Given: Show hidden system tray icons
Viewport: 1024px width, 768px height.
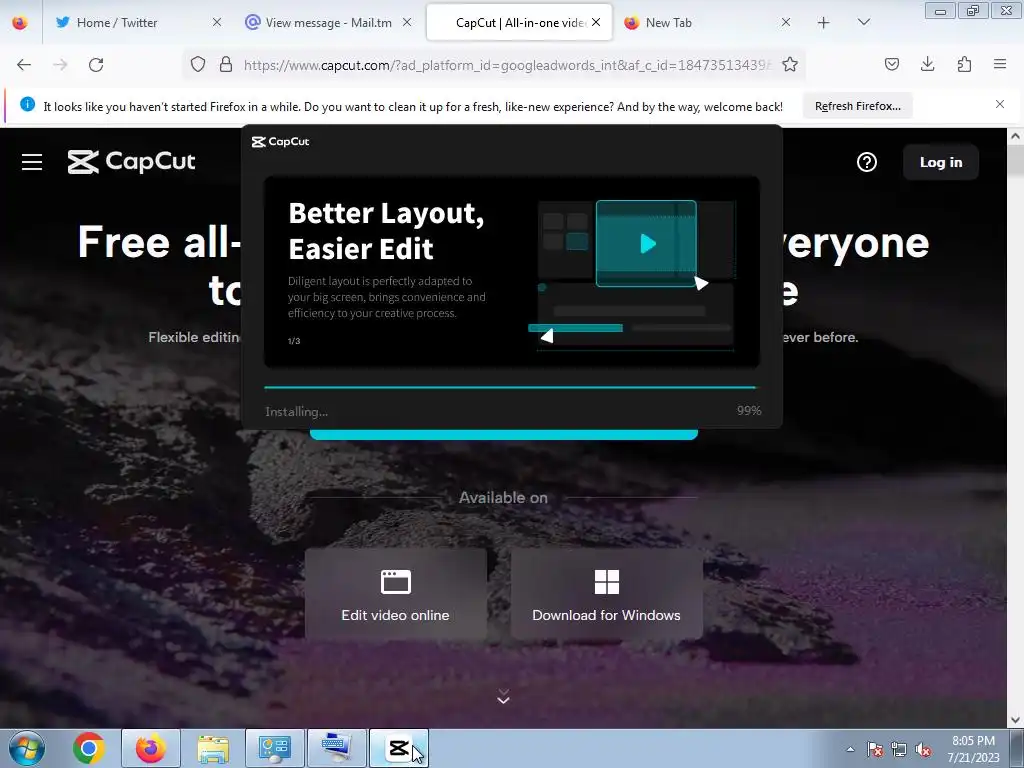Looking at the screenshot, I should tap(850, 749).
